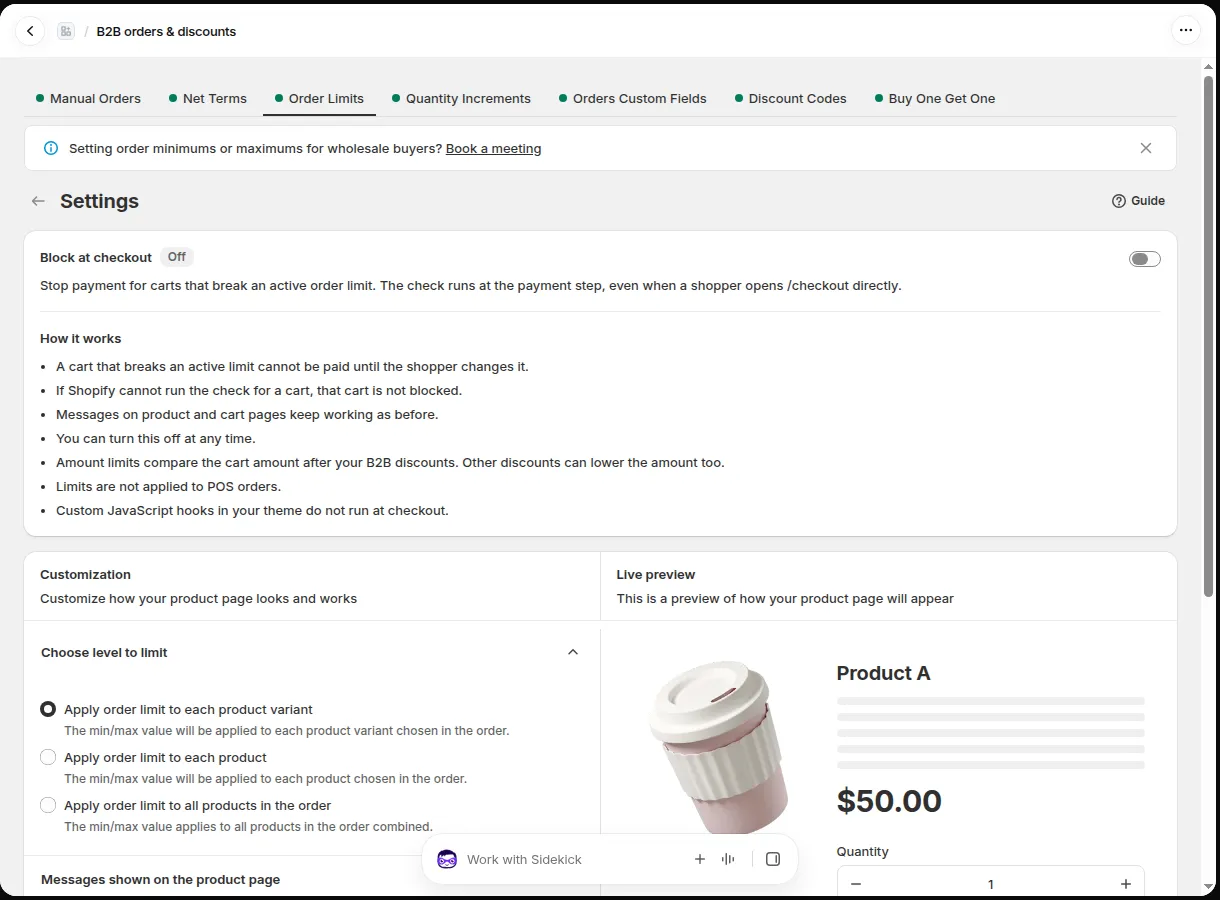Screen dimensions: 1220x900
Task: Toggle the Block at checkout switch
Action: point(1145,259)
